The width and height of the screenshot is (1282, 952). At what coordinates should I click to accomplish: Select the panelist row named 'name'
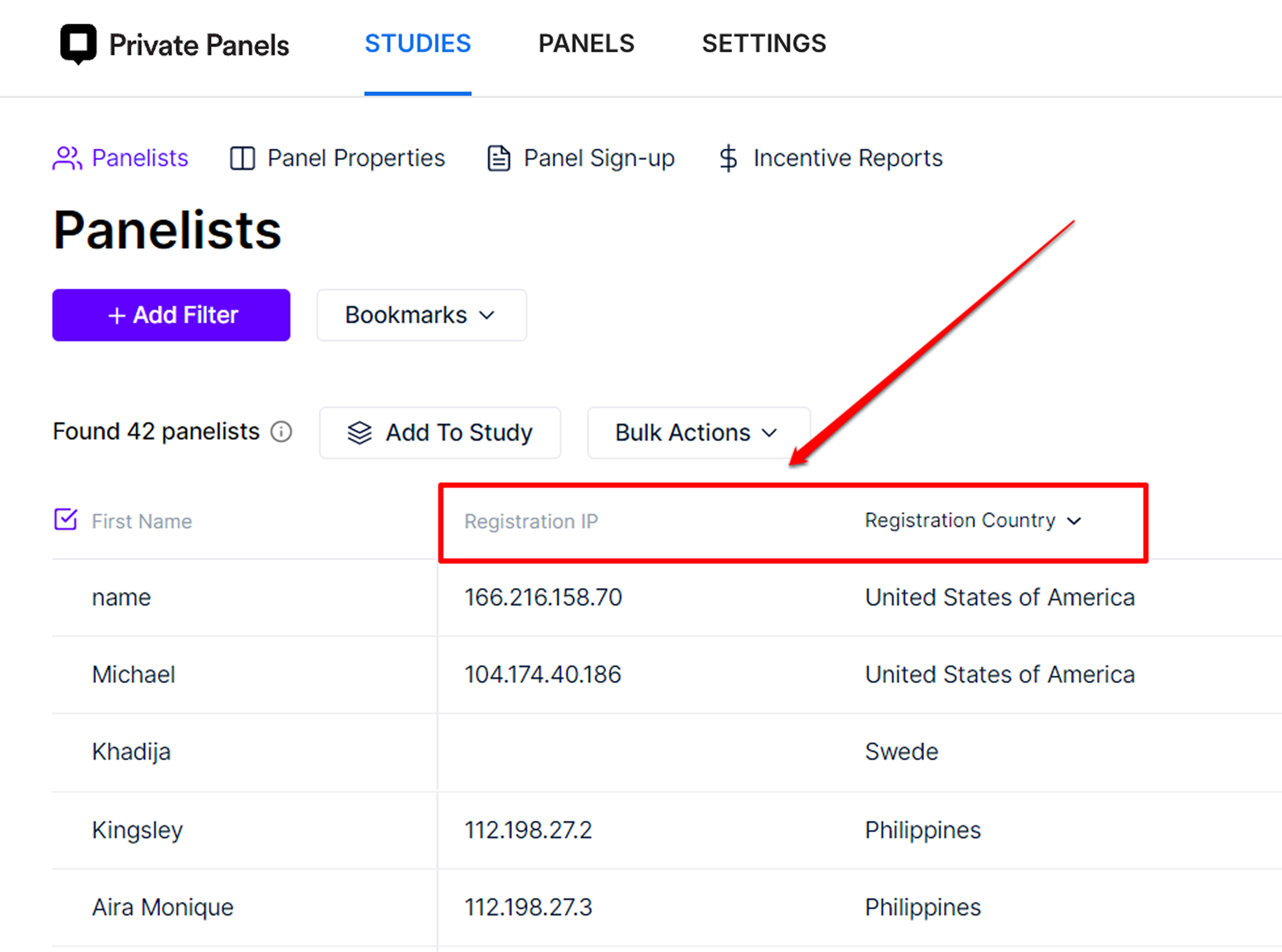click(x=667, y=598)
